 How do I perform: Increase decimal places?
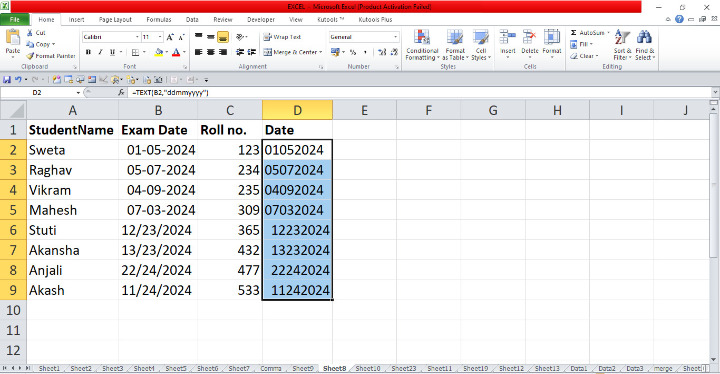click(x=382, y=52)
